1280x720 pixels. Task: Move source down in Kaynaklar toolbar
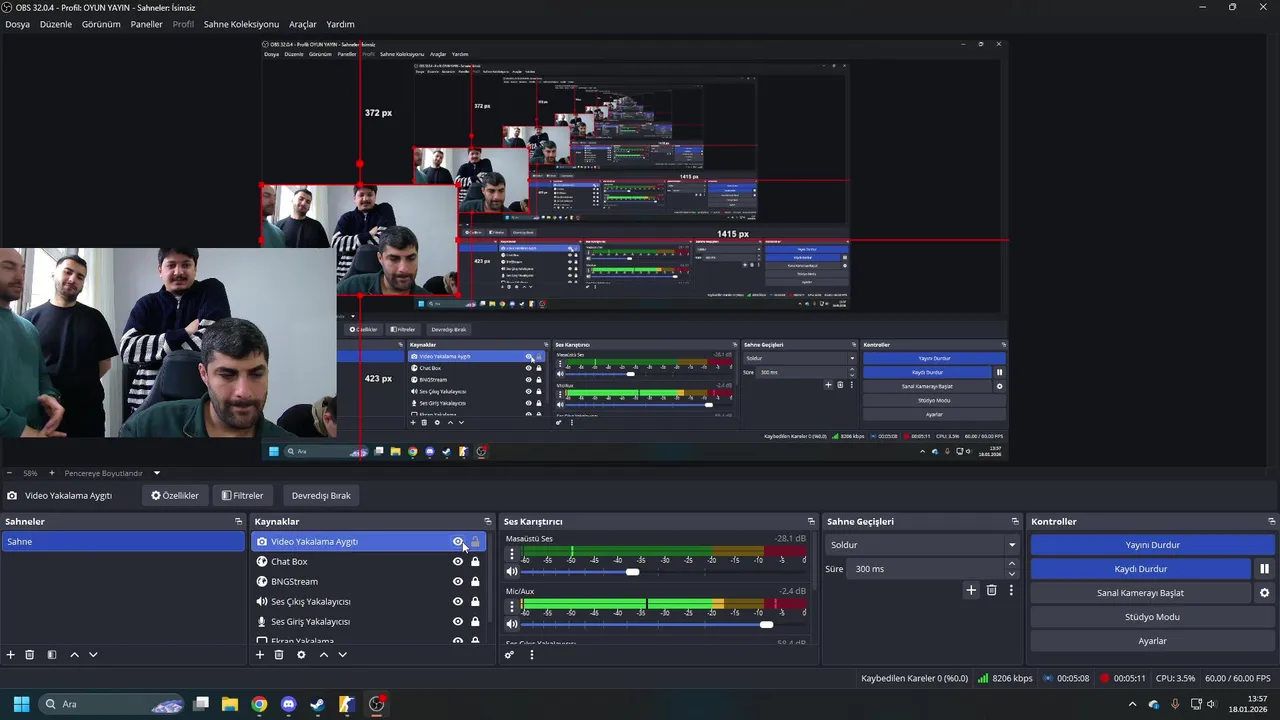click(x=342, y=655)
